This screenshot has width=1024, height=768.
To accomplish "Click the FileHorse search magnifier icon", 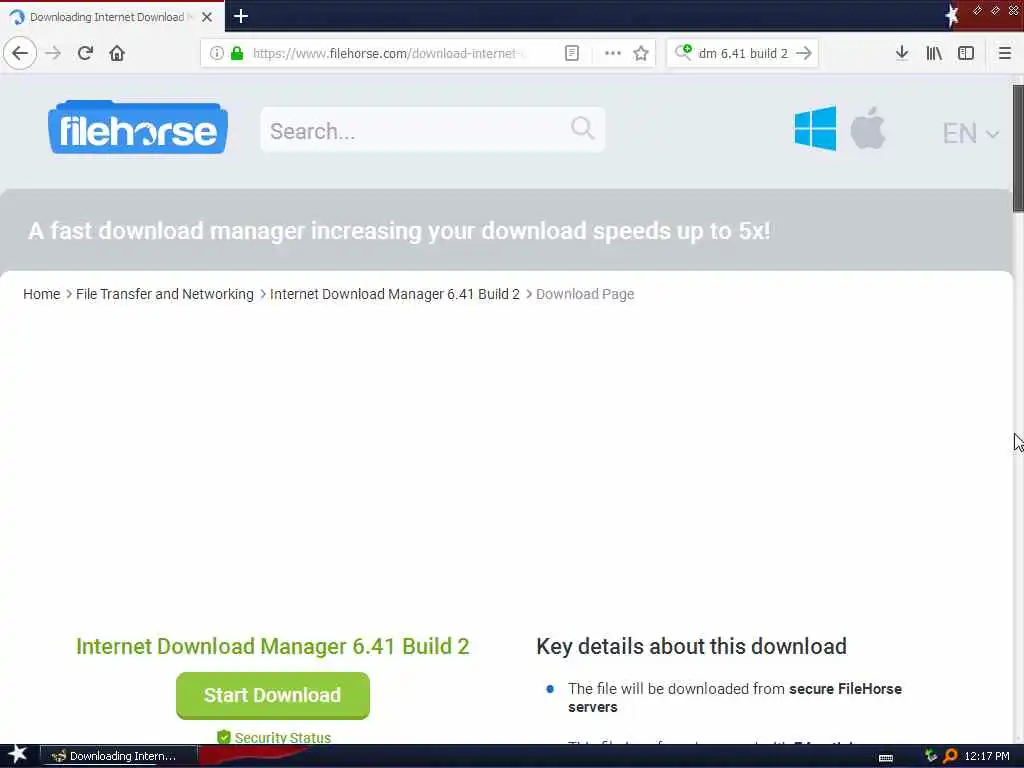I will (582, 129).
